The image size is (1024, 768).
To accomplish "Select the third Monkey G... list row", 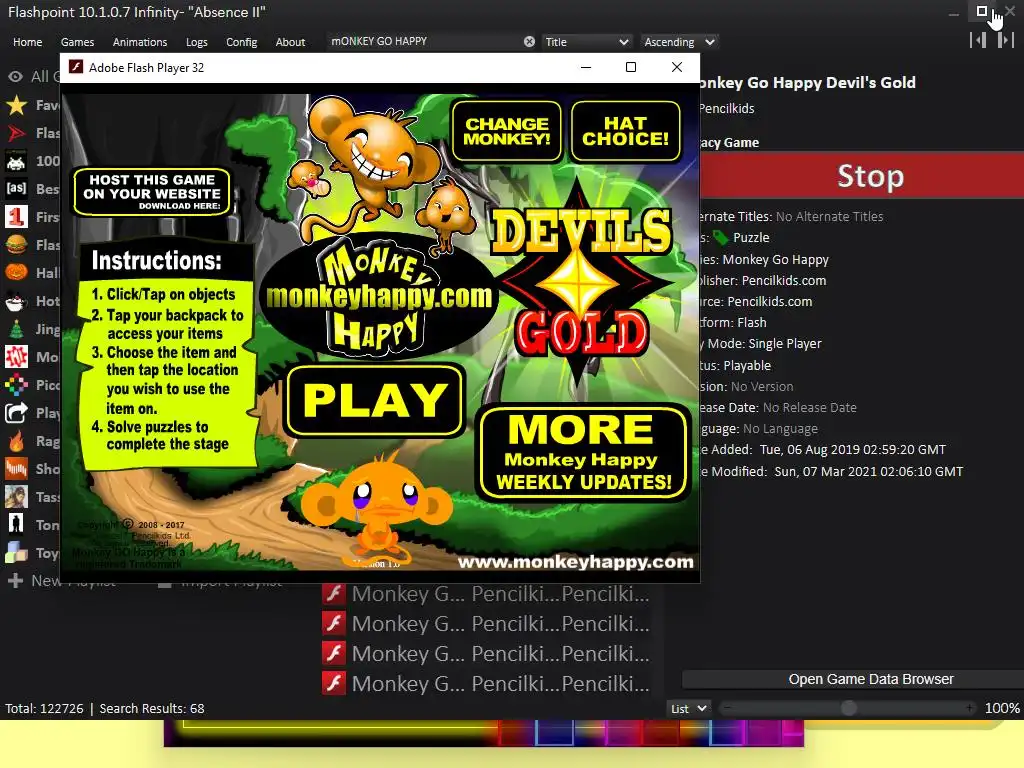I will 487,653.
